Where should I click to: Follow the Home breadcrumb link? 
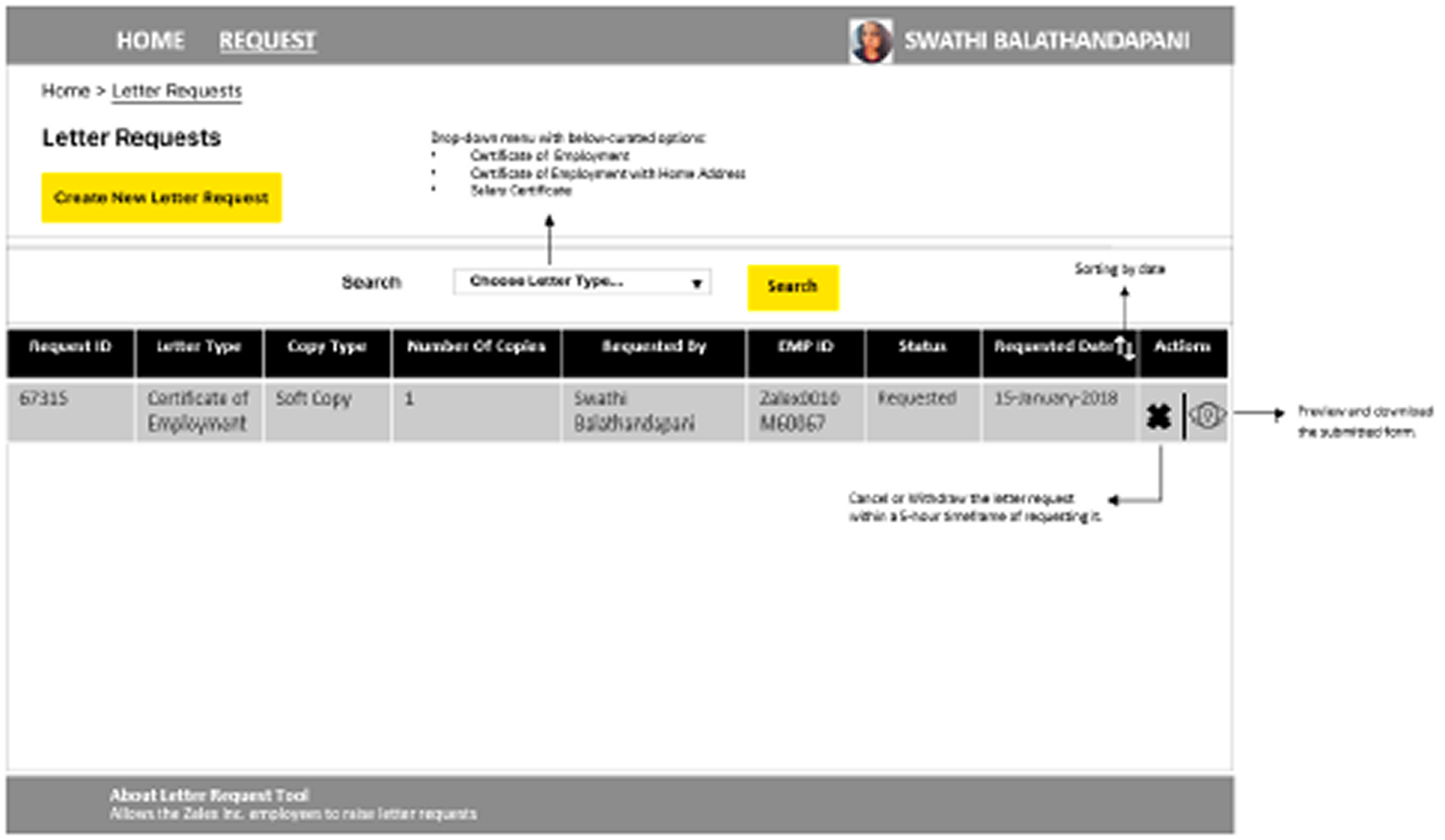tap(65, 90)
